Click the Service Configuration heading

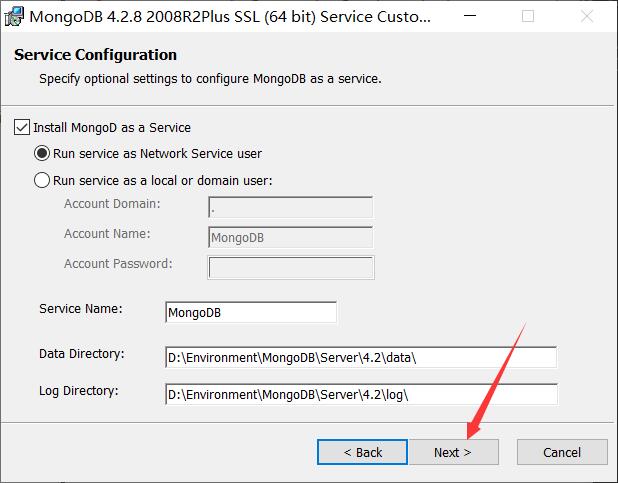(95, 55)
